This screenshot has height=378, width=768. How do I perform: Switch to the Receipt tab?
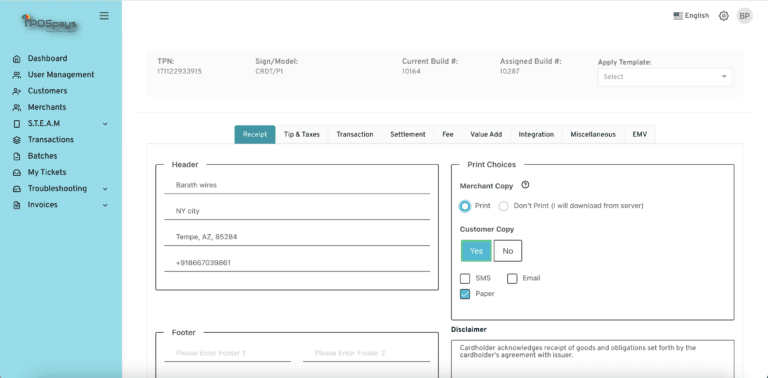(255, 134)
